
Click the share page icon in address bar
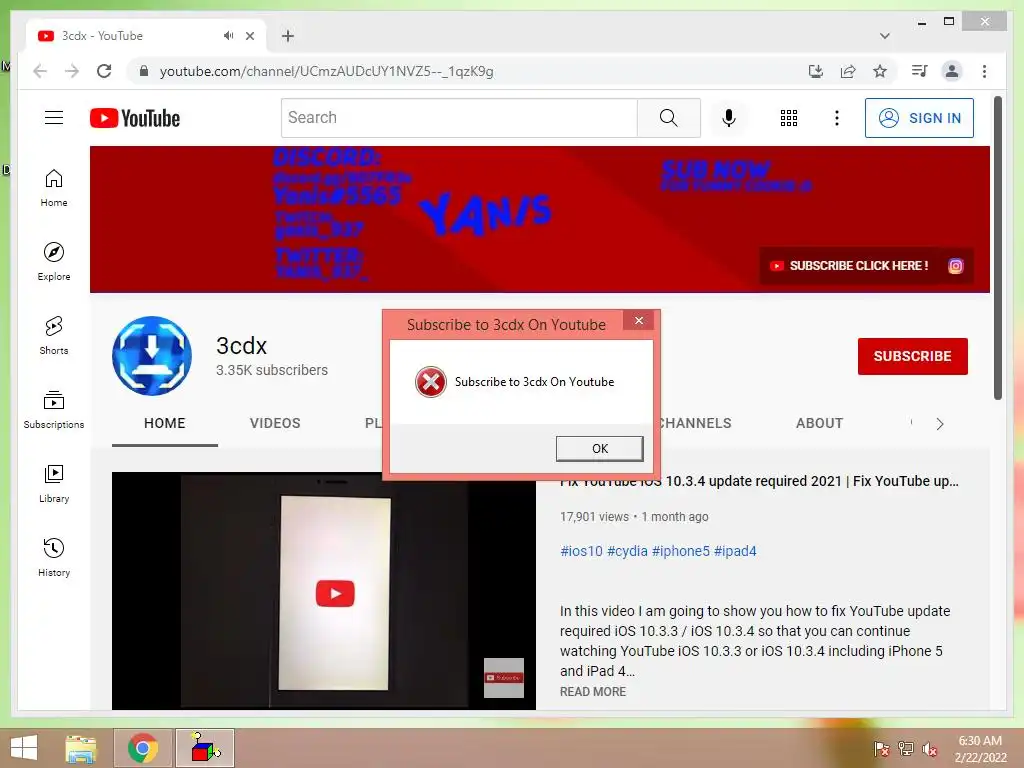click(x=848, y=71)
